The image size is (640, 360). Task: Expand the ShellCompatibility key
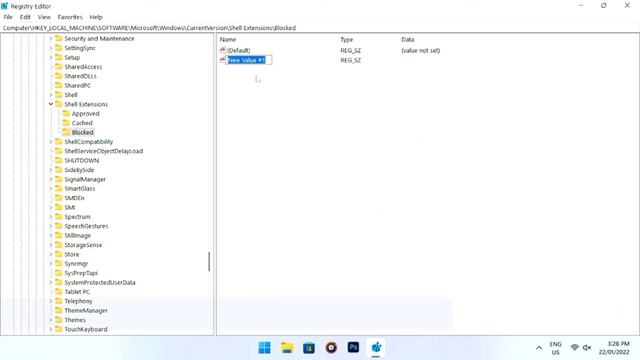[51, 142]
